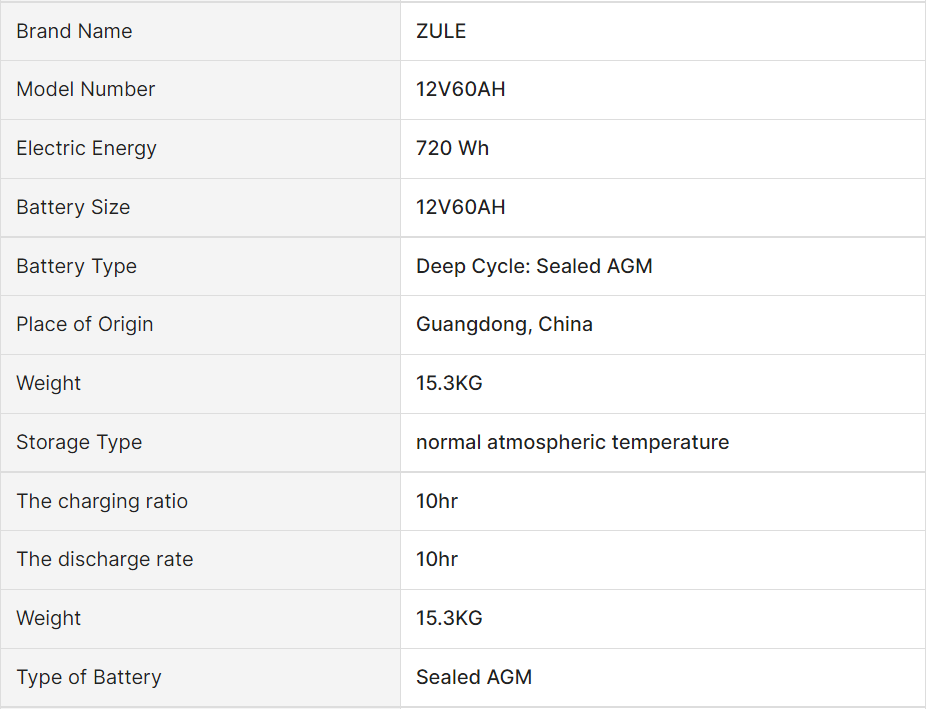
Task: Click The charging ratio label
Action: point(102,501)
